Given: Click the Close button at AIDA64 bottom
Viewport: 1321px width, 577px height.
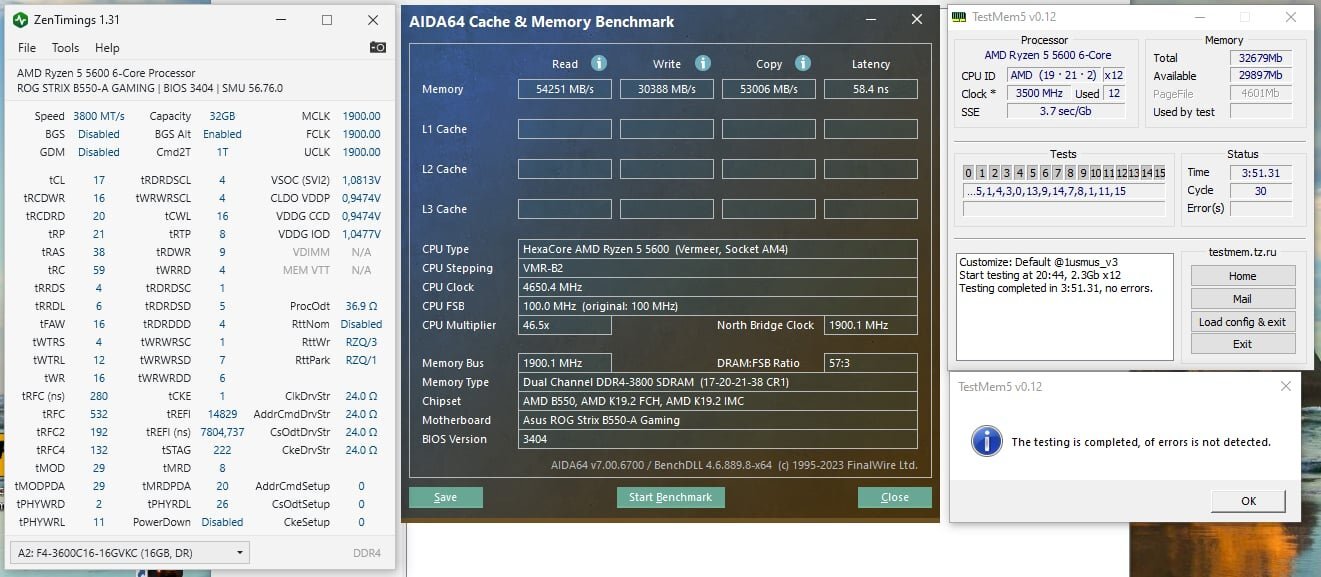Looking at the screenshot, I should coord(895,497).
